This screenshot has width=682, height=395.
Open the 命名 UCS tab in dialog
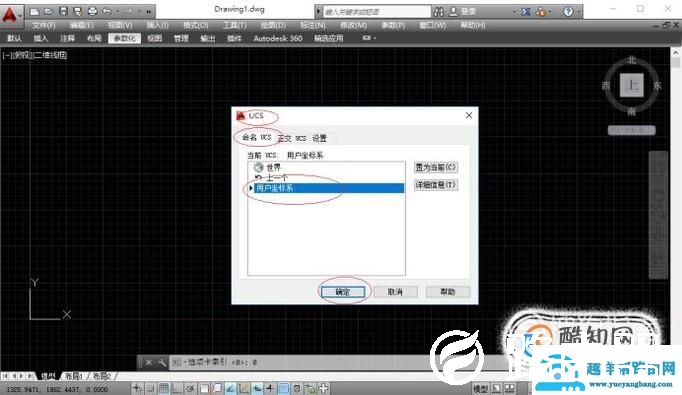point(257,137)
